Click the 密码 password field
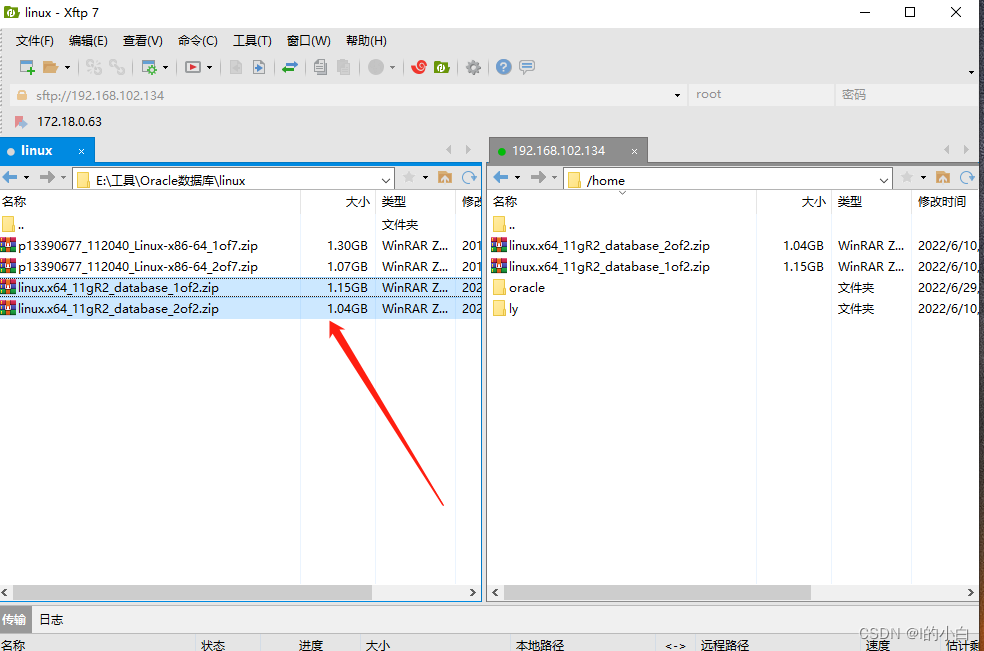Screen dimensions: 984x651 [x=906, y=95]
